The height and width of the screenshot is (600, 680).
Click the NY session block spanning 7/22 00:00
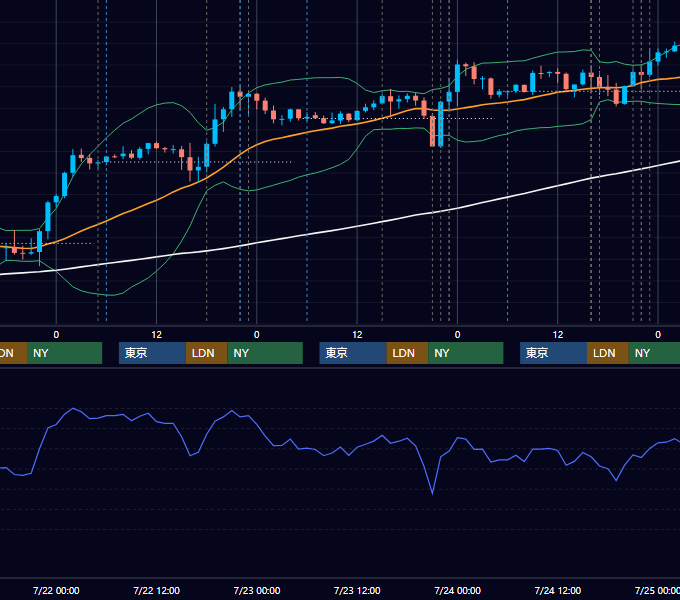(64, 353)
